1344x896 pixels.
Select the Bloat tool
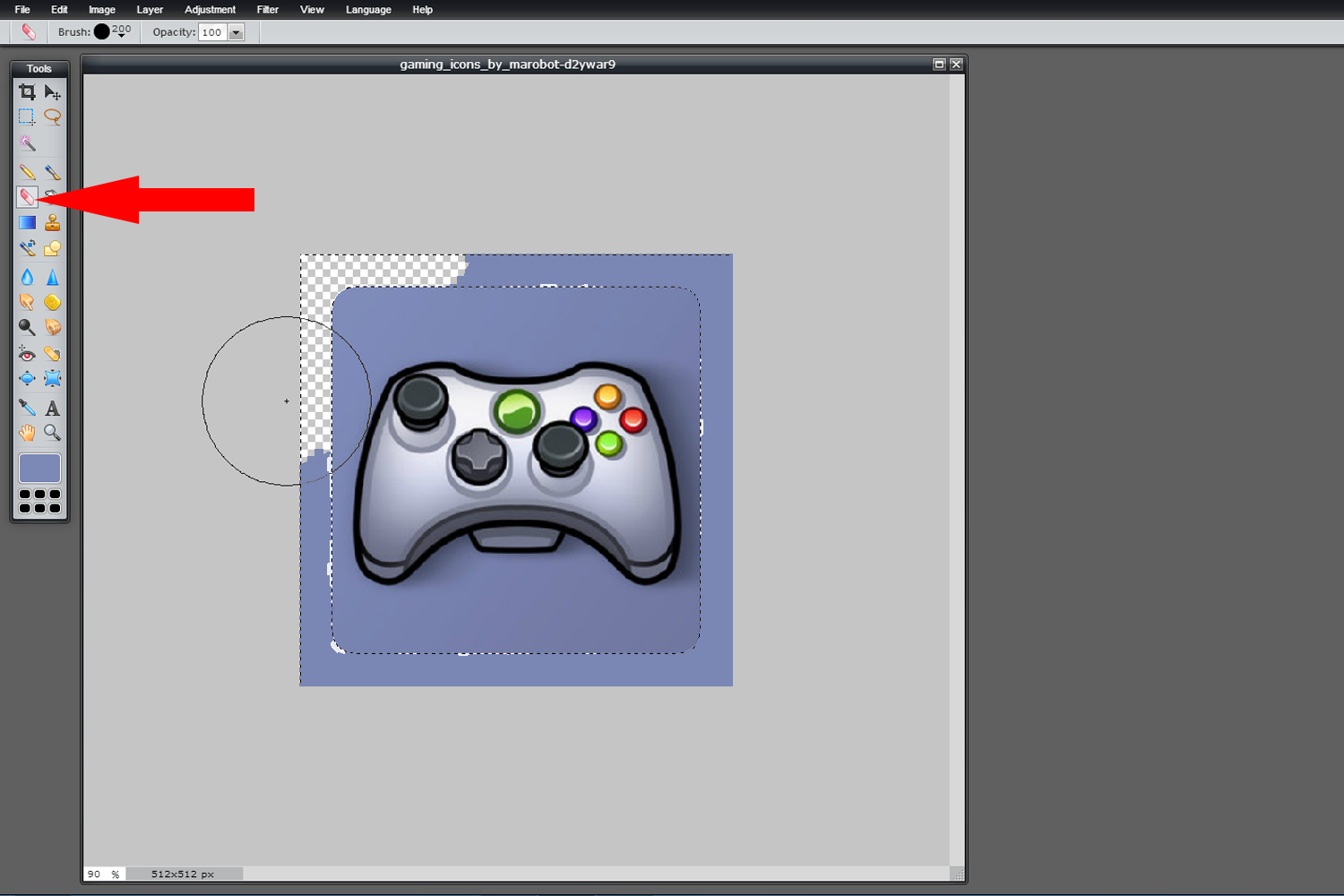click(x=27, y=378)
